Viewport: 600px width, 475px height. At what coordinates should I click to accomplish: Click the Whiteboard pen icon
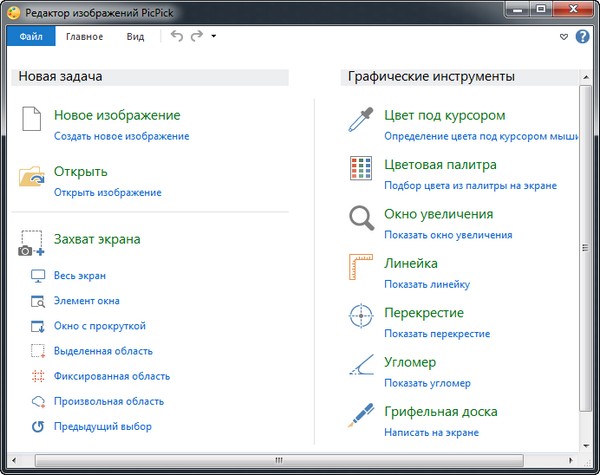(x=360, y=416)
